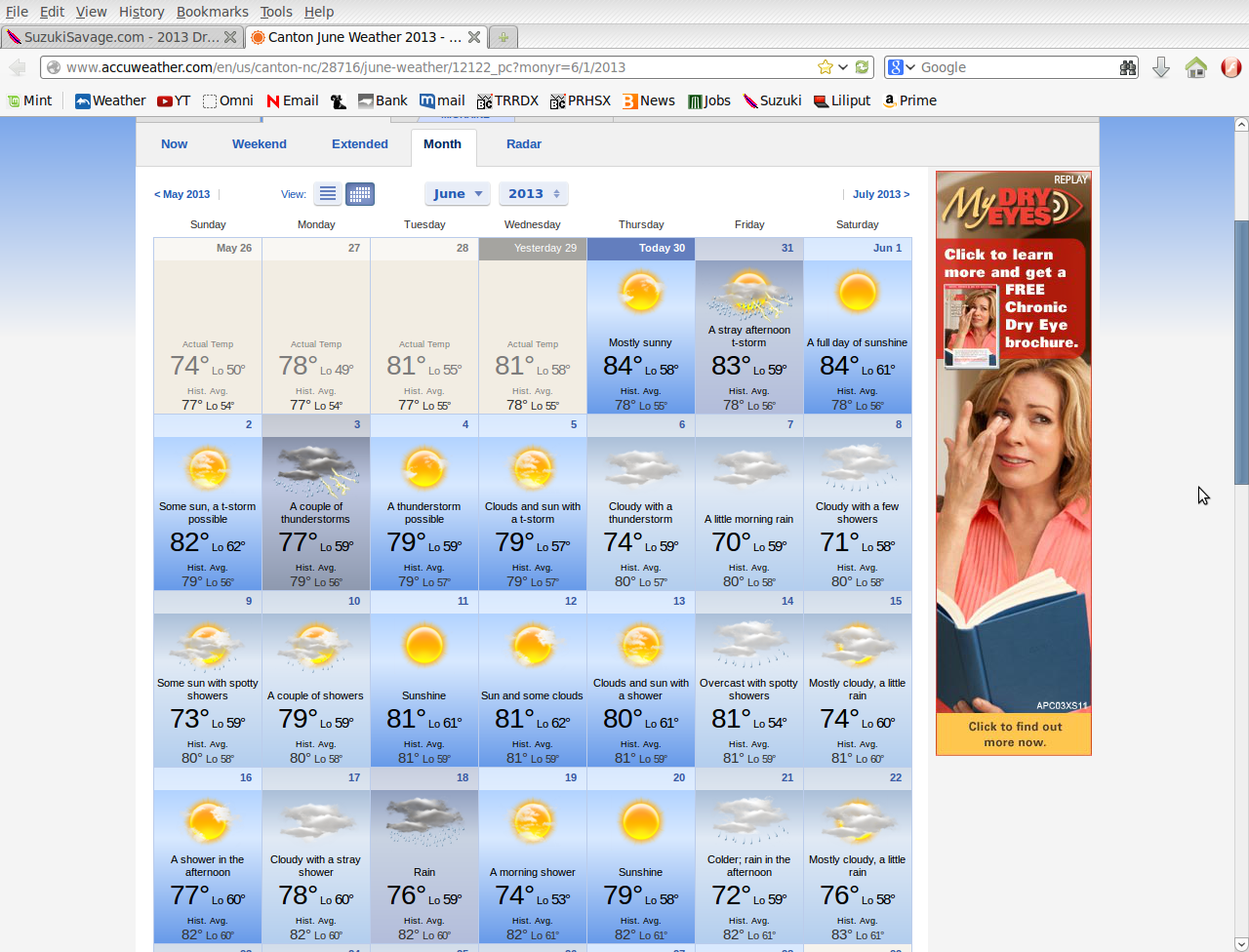Viewport: 1249px width, 952px height.
Task: Open the Mint bookmark
Action: click(x=29, y=99)
